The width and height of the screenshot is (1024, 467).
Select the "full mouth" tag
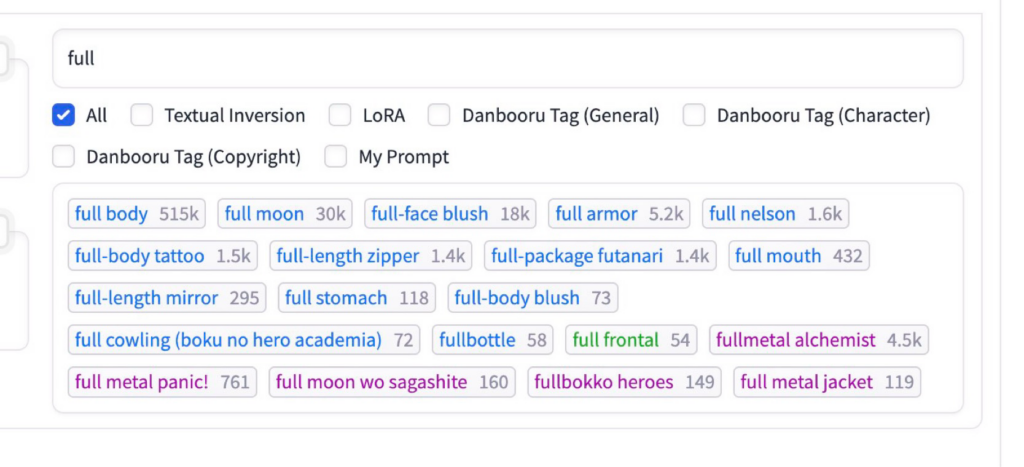tap(798, 256)
